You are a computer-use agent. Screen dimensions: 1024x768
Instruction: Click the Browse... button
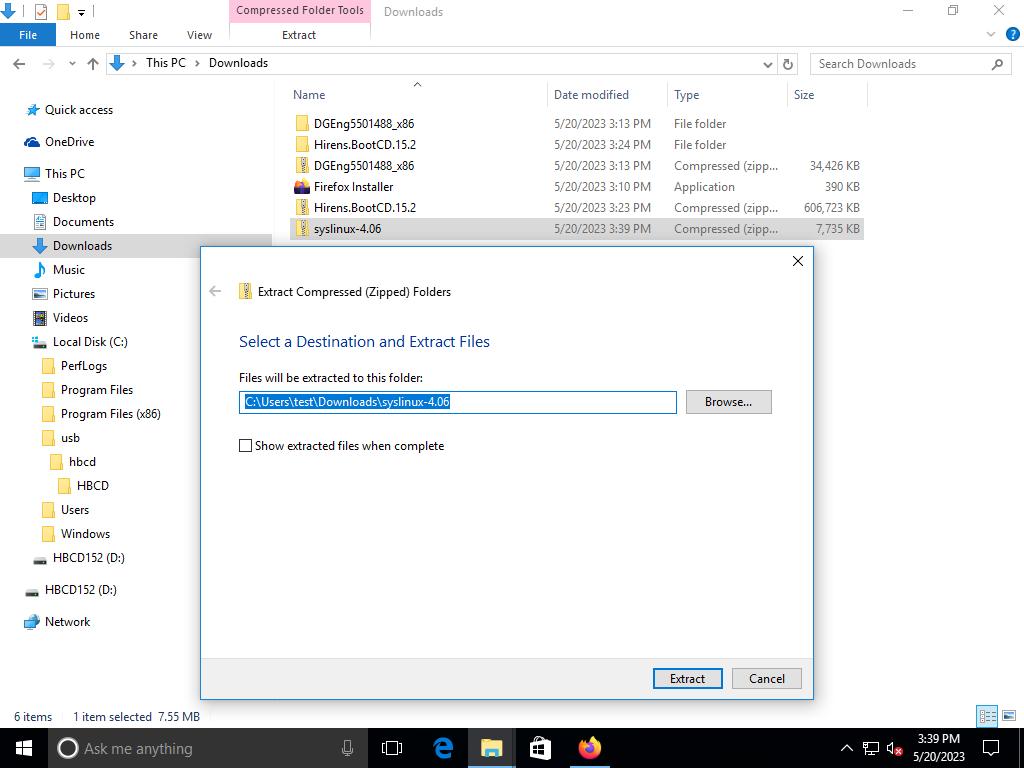(x=728, y=402)
